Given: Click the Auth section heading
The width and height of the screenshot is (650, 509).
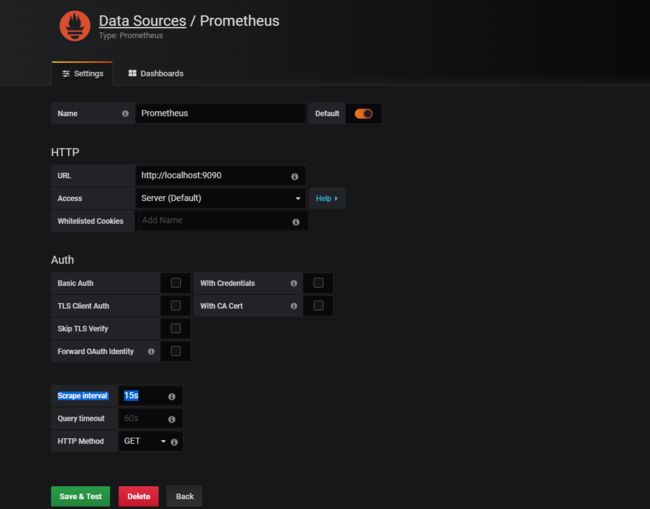Looking at the screenshot, I should pyautogui.click(x=63, y=260).
